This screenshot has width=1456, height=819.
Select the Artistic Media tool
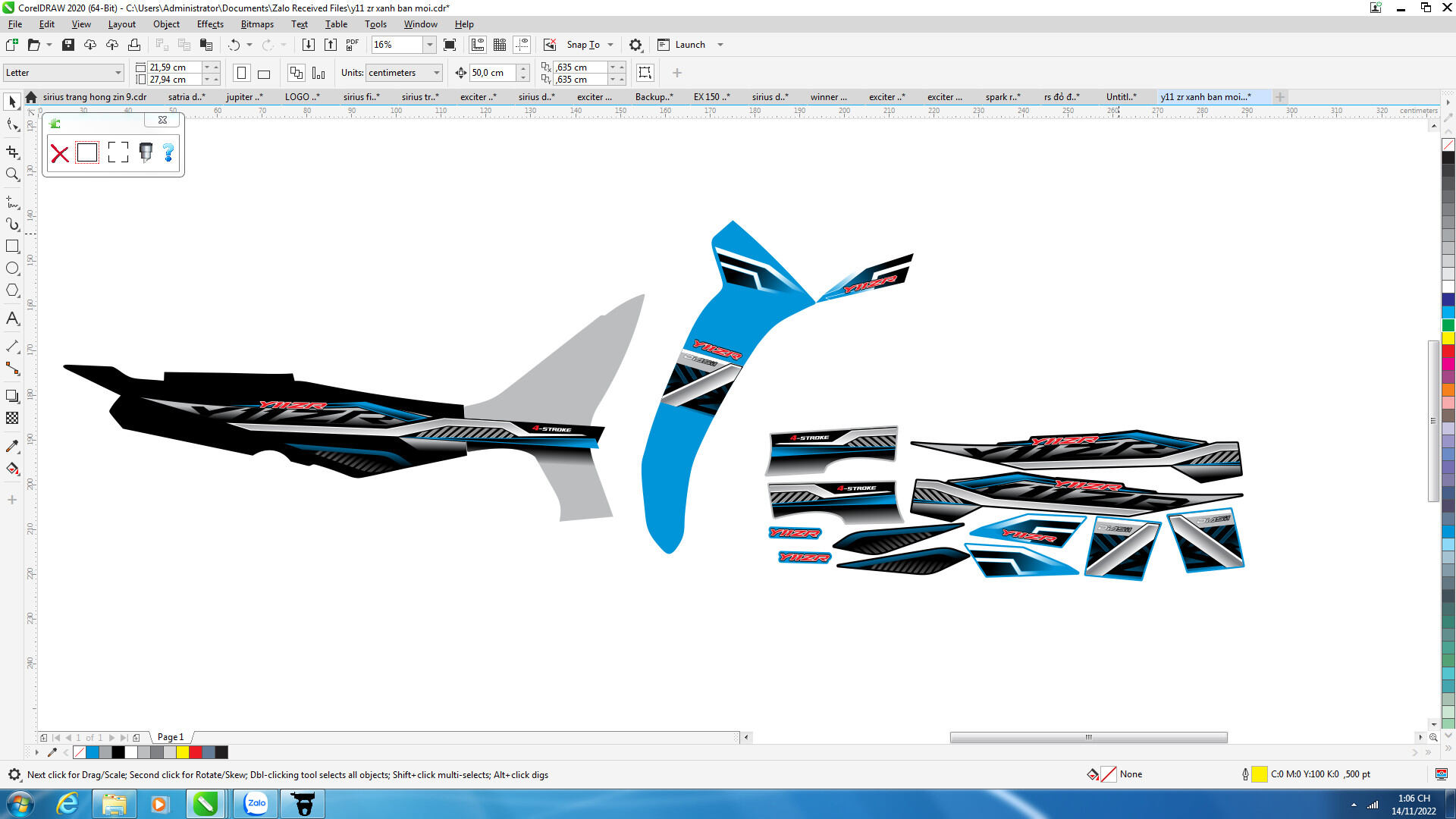coord(12,224)
